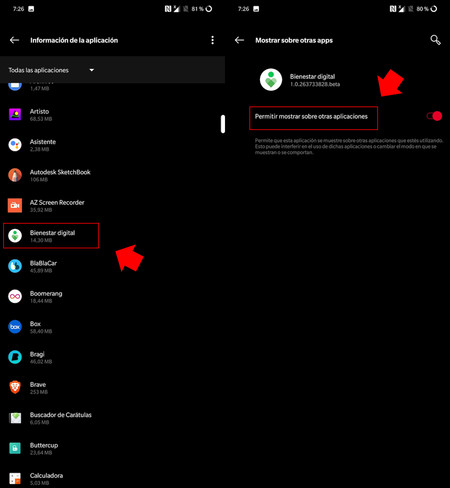Tap clock 7:26 in left status bar

click(18, 9)
